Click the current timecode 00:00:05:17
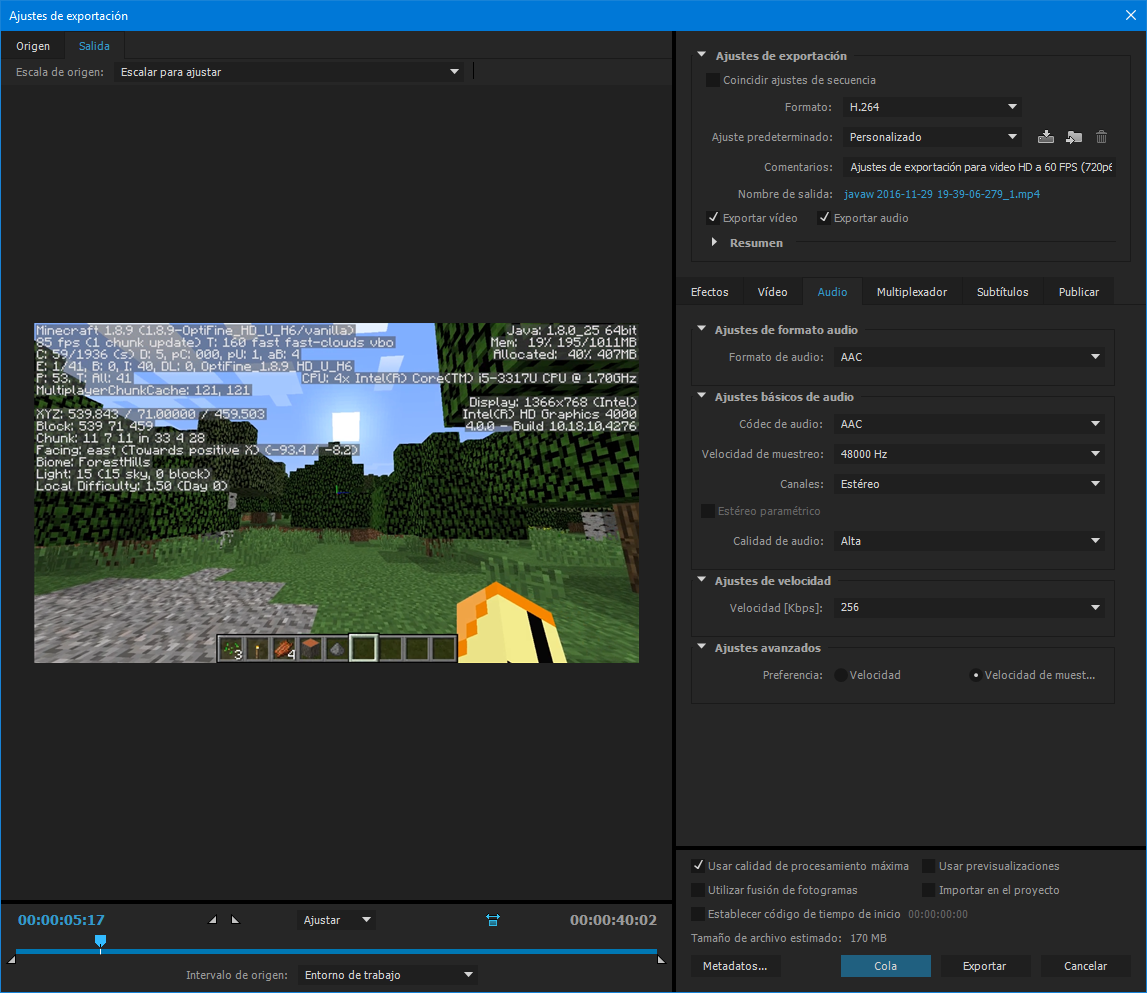 click(x=61, y=920)
